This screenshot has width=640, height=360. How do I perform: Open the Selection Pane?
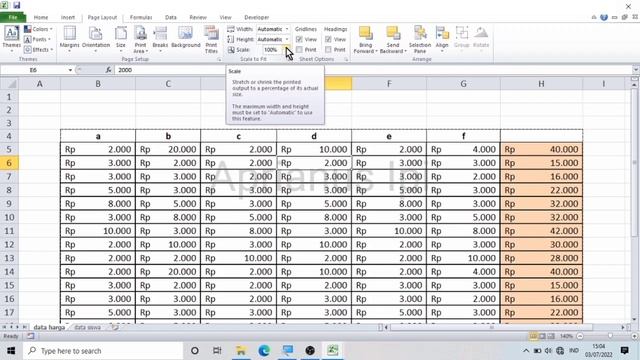420,39
